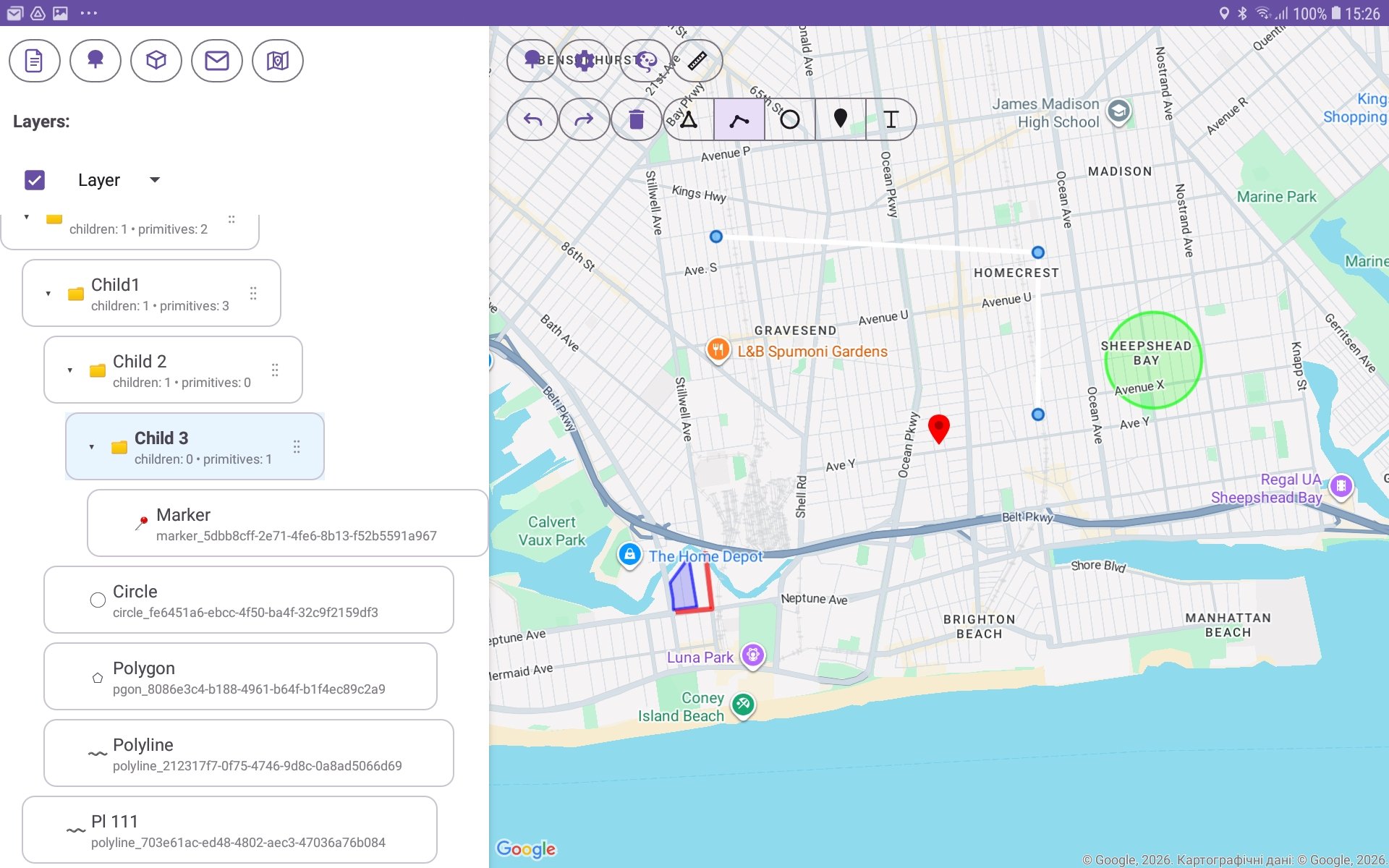This screenshot has height=868, width=1389.
Task: Click the Child1 folder icon
Action: pos(76,294)
